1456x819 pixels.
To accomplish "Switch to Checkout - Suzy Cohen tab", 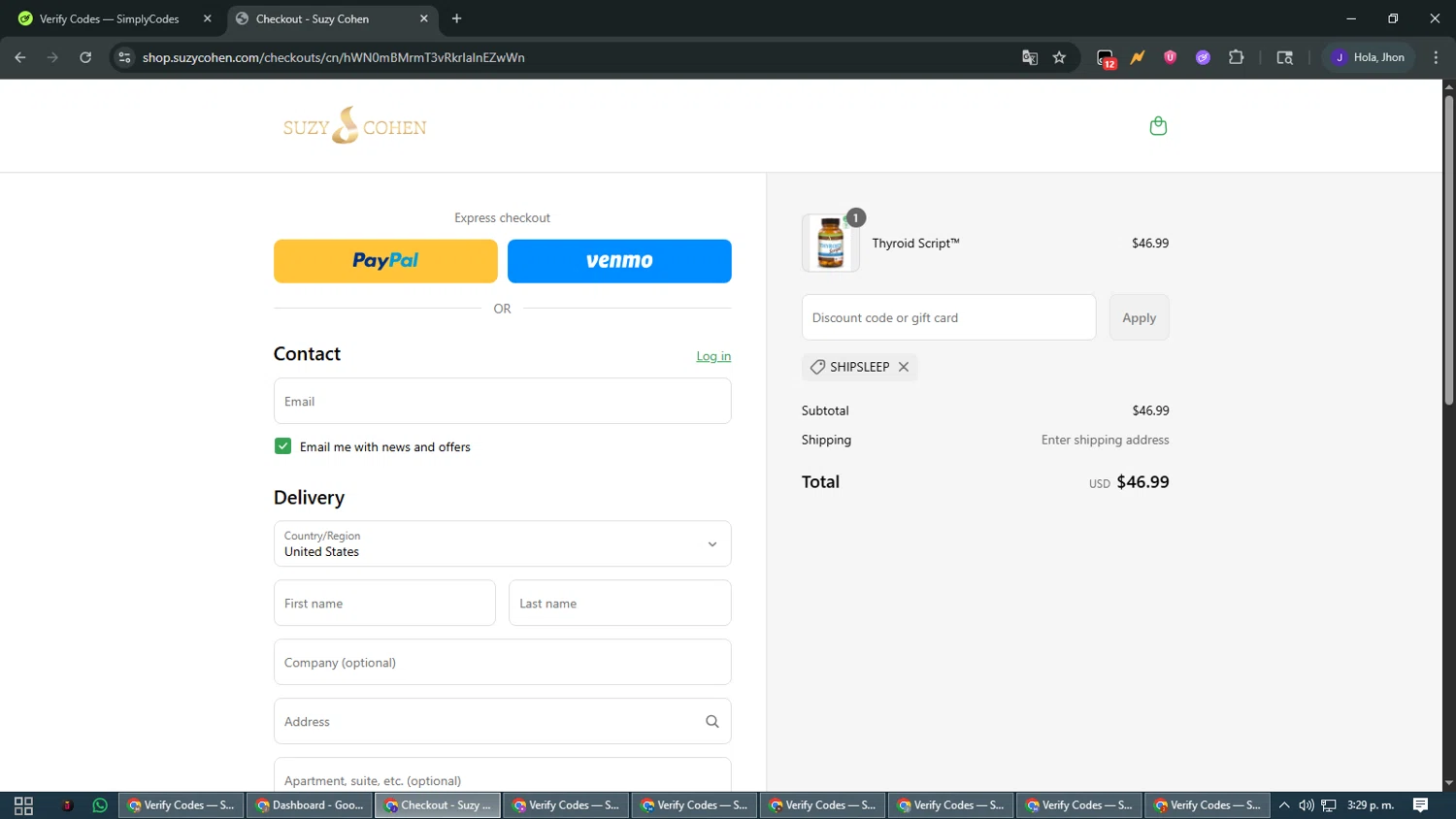I will tap(330, 18).
